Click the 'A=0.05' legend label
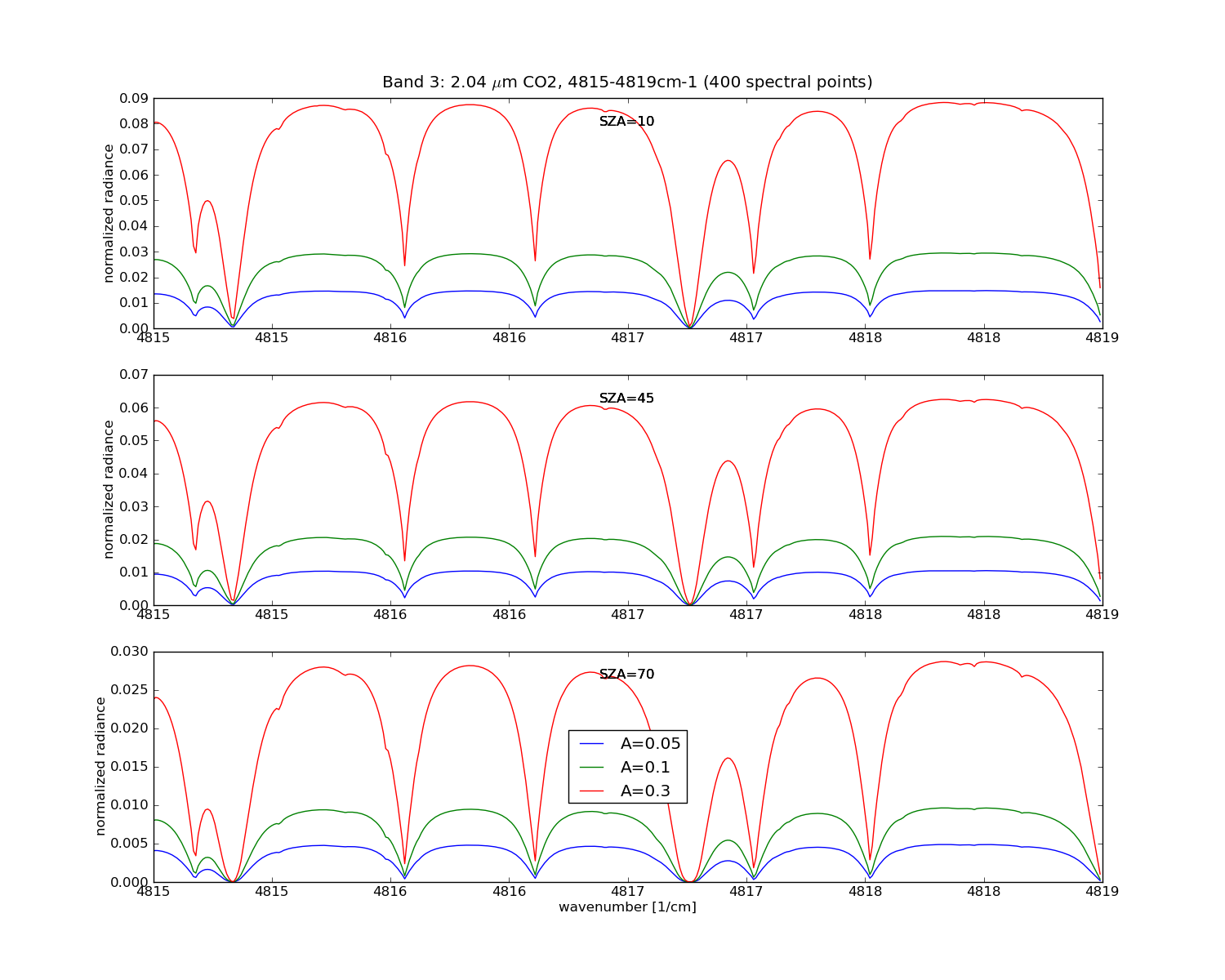 tap(650, 743)
